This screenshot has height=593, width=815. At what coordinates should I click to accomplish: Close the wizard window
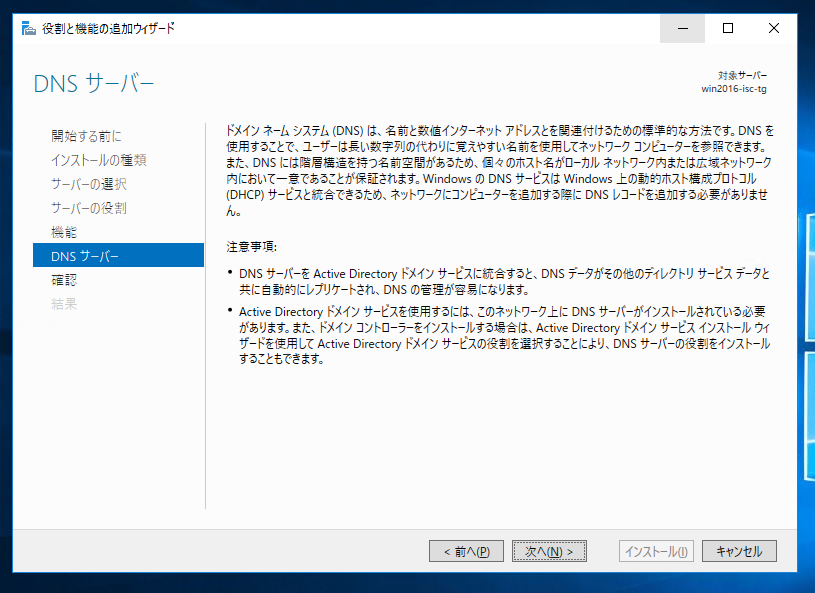pos(773,29)
